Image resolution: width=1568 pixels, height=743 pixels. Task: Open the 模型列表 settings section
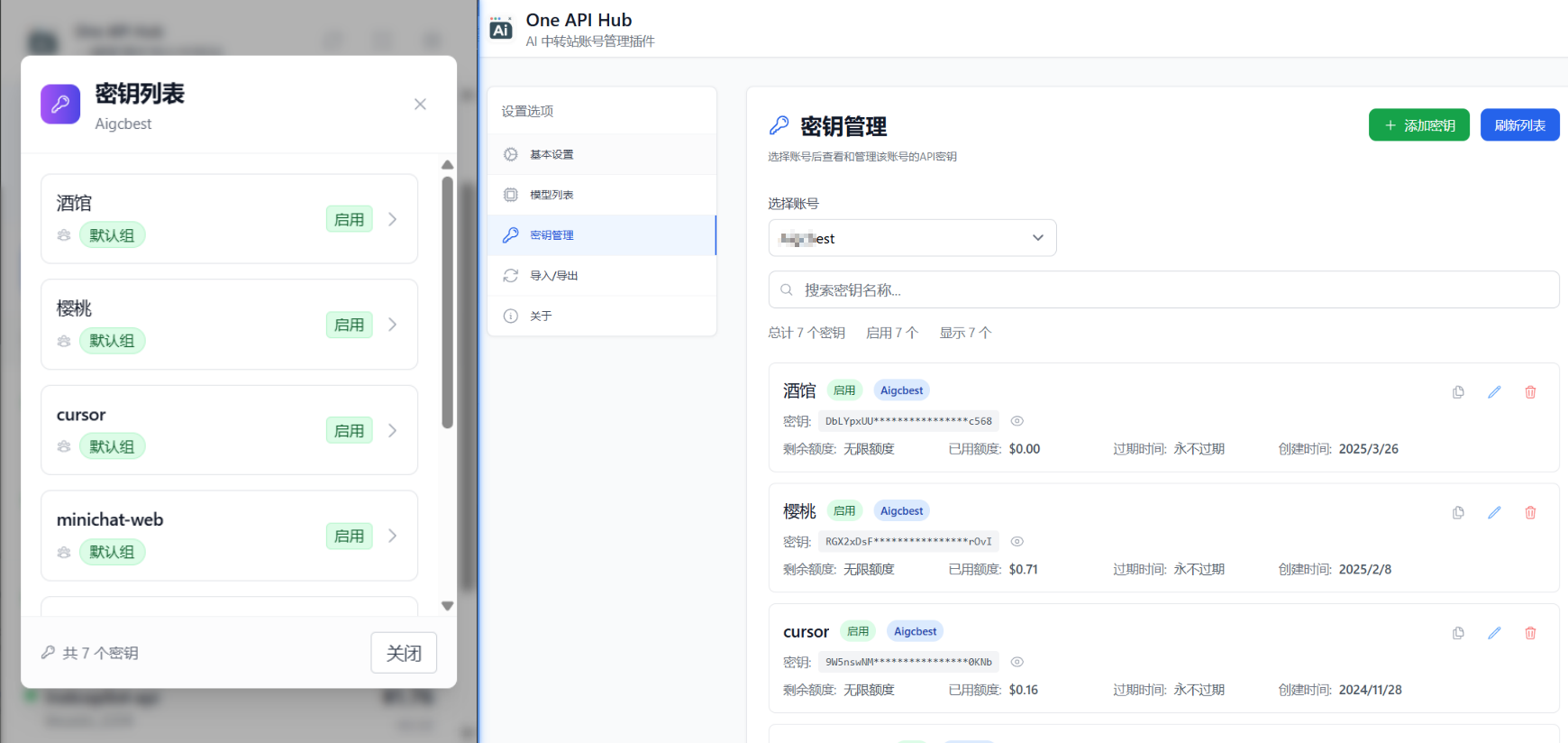coord(602,195)
